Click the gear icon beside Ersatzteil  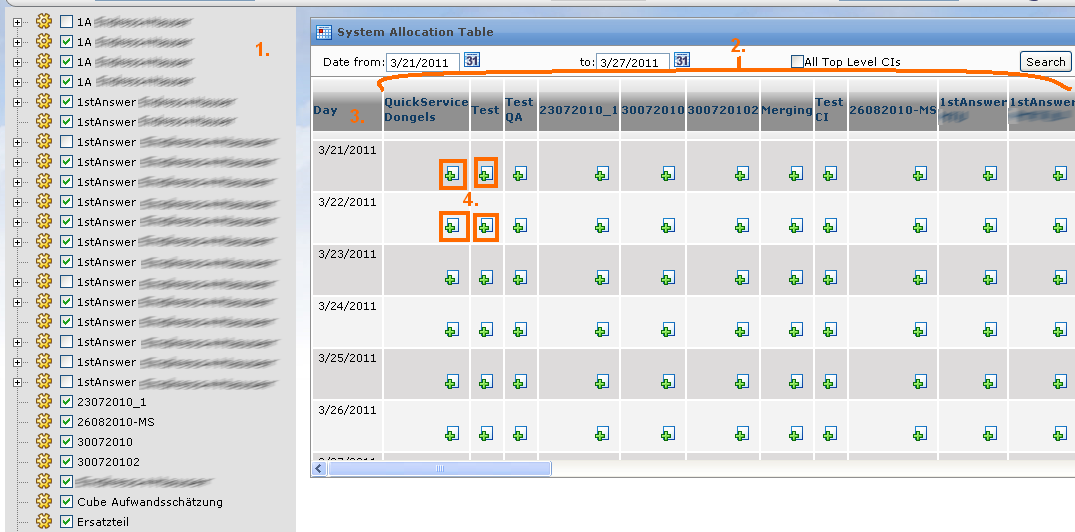pyautogui.click(x=44, y=521)
